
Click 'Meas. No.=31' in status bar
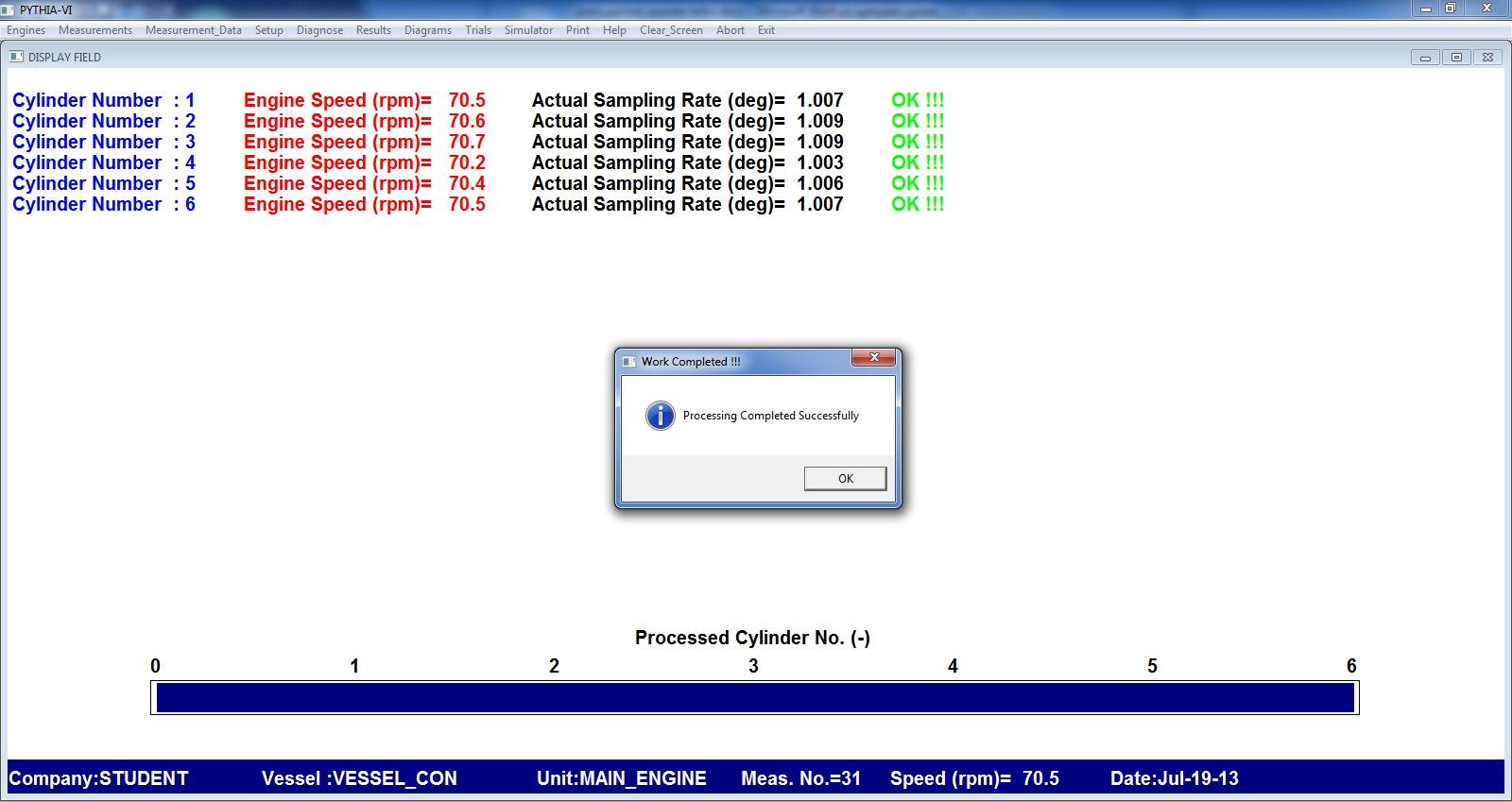point(801,778)
